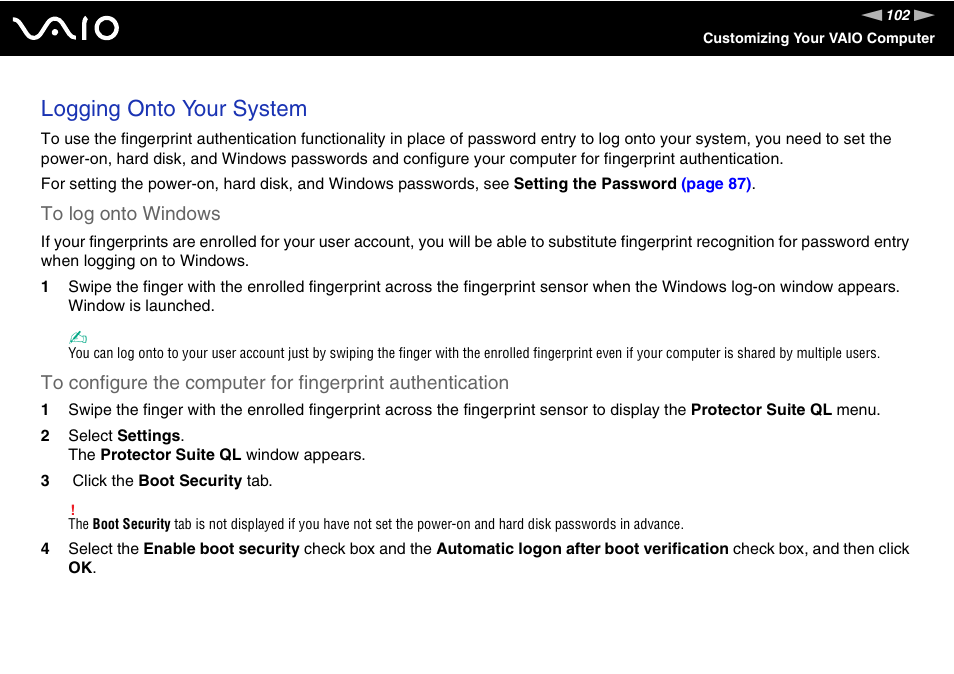Click the bold Setting the Password text
Screen dimensions: 954x674
[x=595, y=184]
